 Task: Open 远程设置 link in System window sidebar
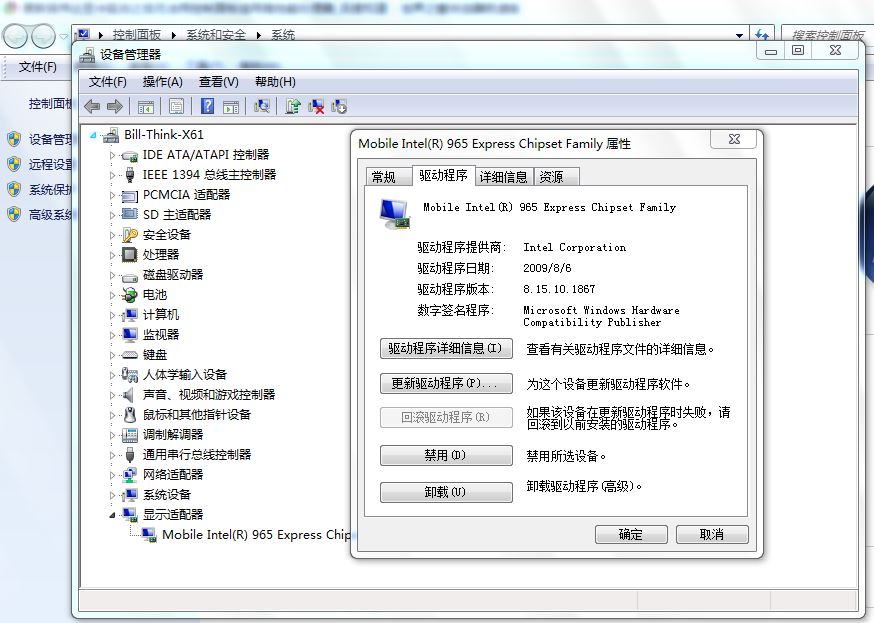click(x=50, y=164)
